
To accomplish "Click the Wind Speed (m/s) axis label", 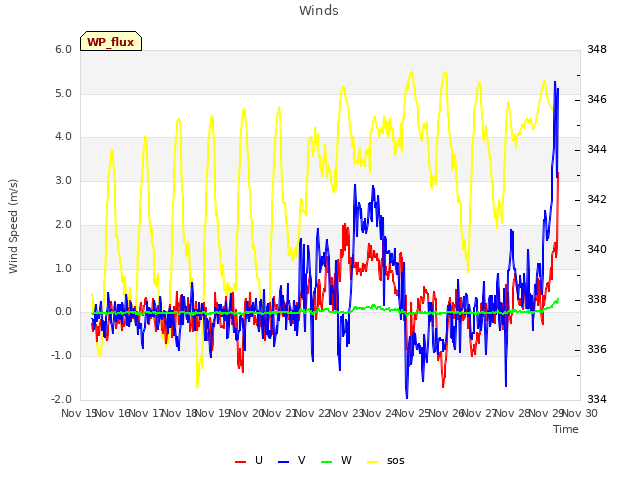I will pos(13,226).
